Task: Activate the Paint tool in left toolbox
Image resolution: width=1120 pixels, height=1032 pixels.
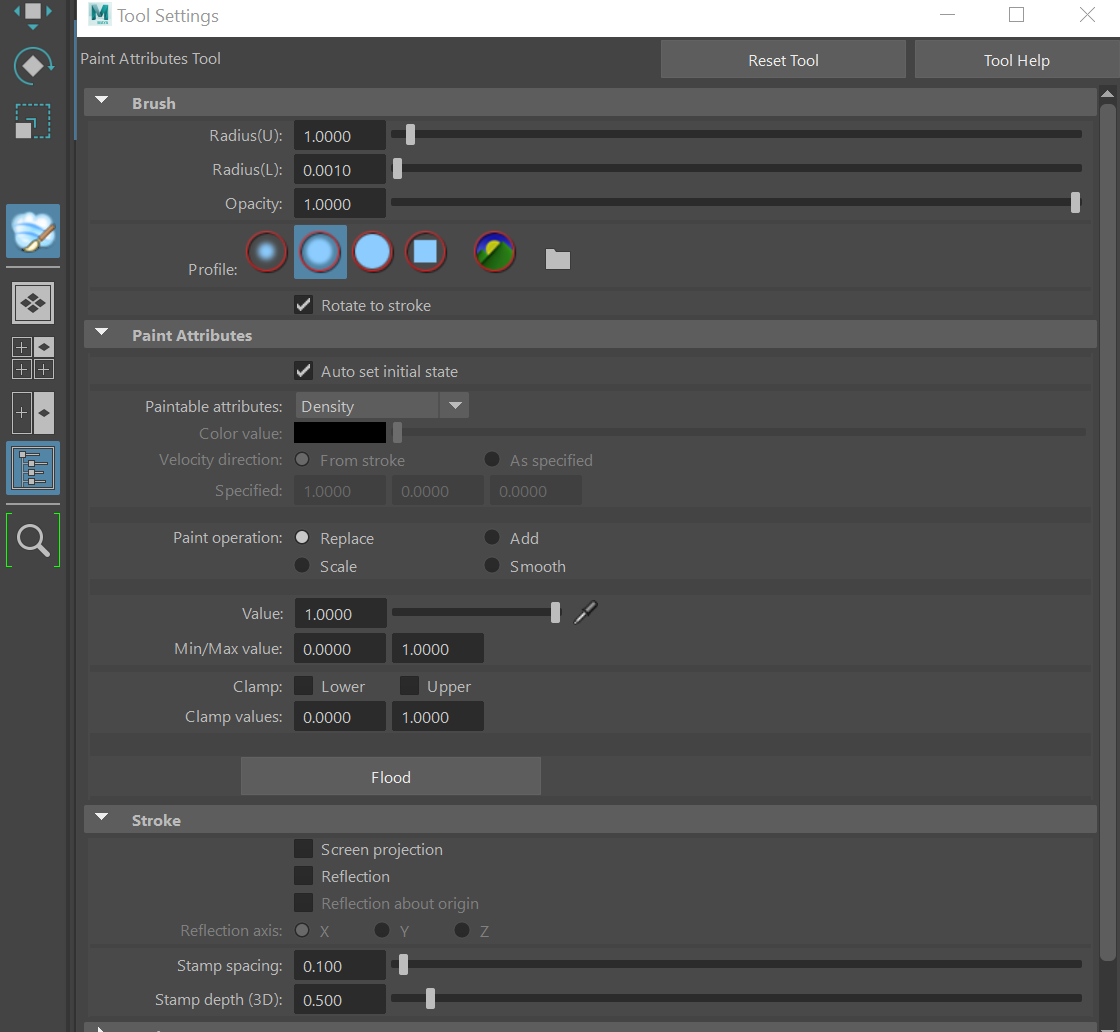Action: click(33, 231)
